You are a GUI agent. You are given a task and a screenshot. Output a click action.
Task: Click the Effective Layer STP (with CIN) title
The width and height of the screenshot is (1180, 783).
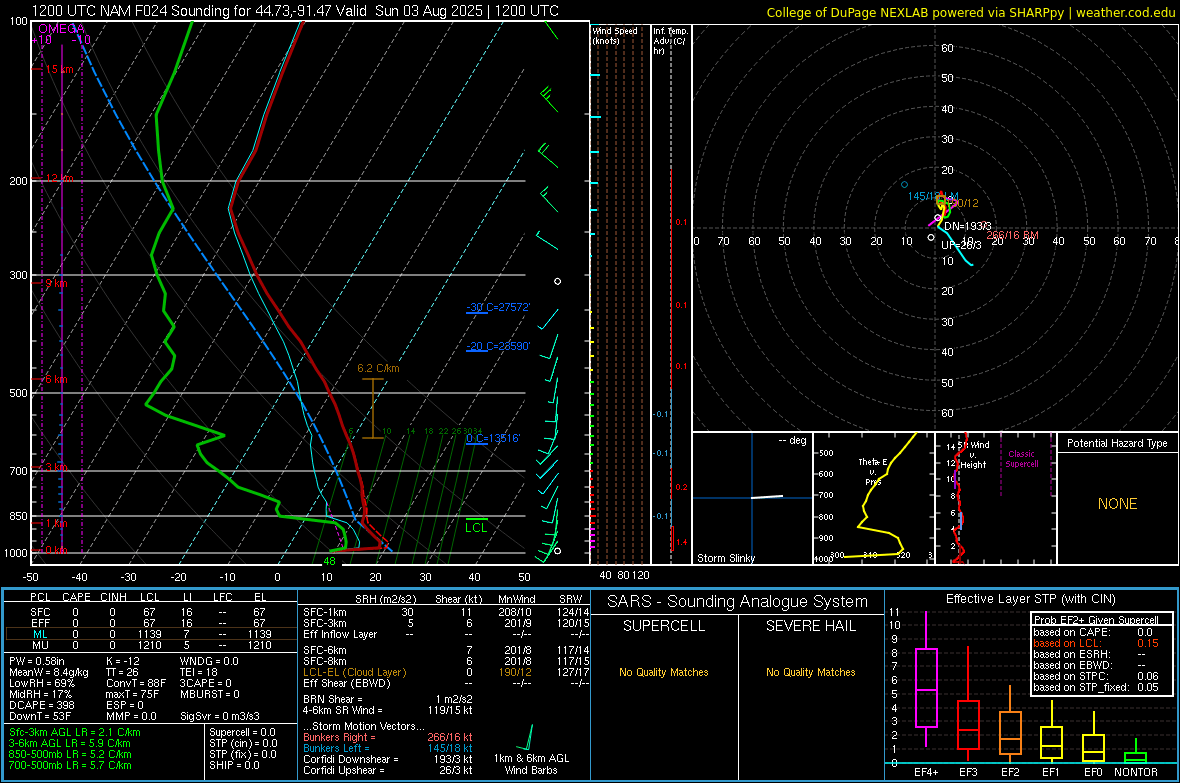(x=1030, y=599)
